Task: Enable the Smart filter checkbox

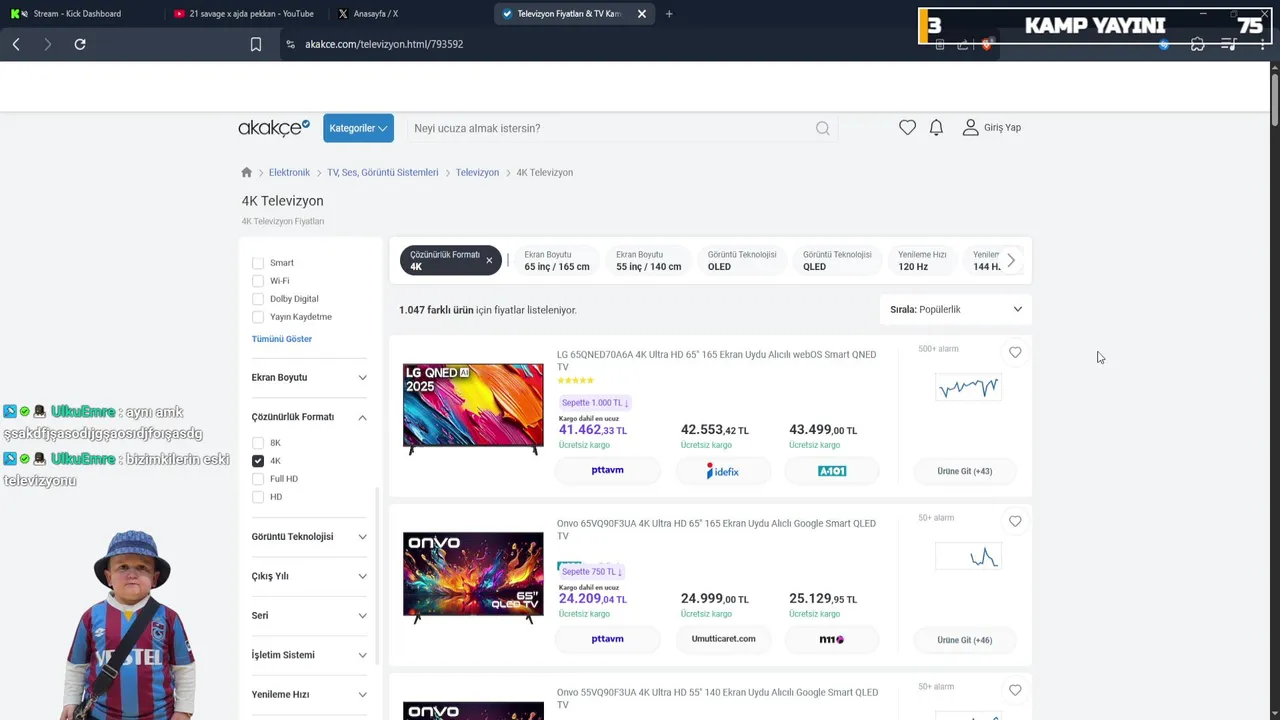Action: point(258,263)
